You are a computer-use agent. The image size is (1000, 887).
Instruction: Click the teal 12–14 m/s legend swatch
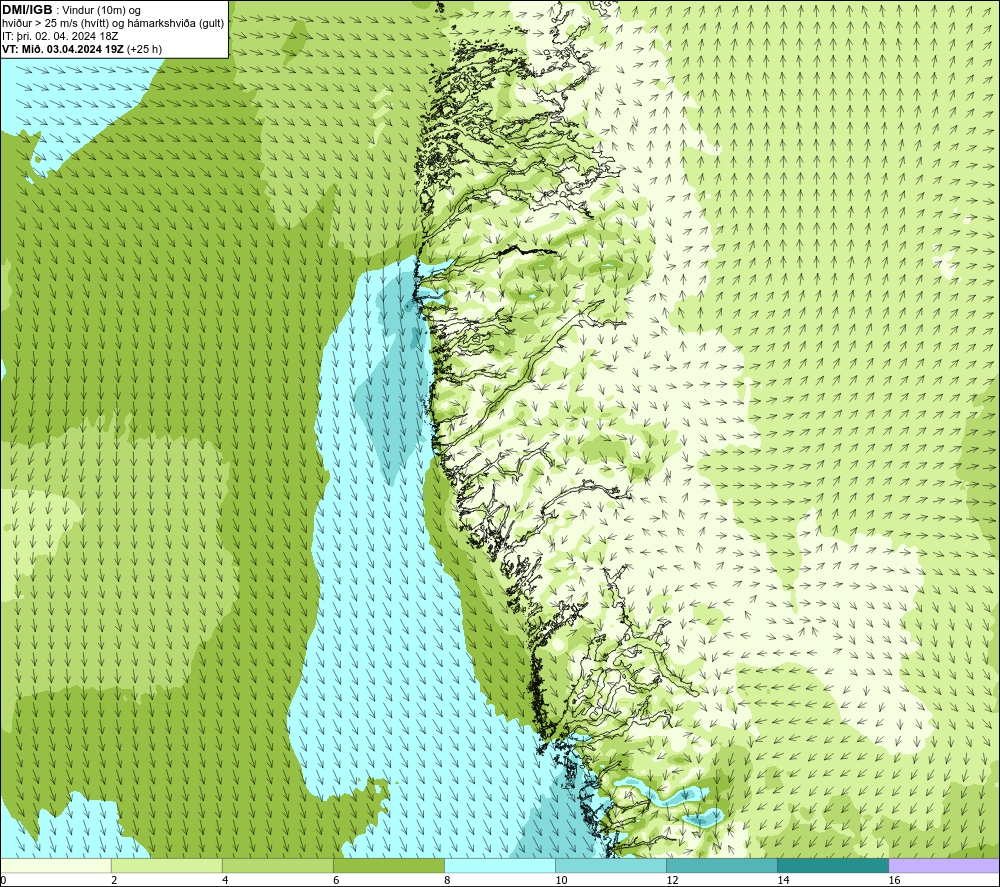tap(722, 865)
